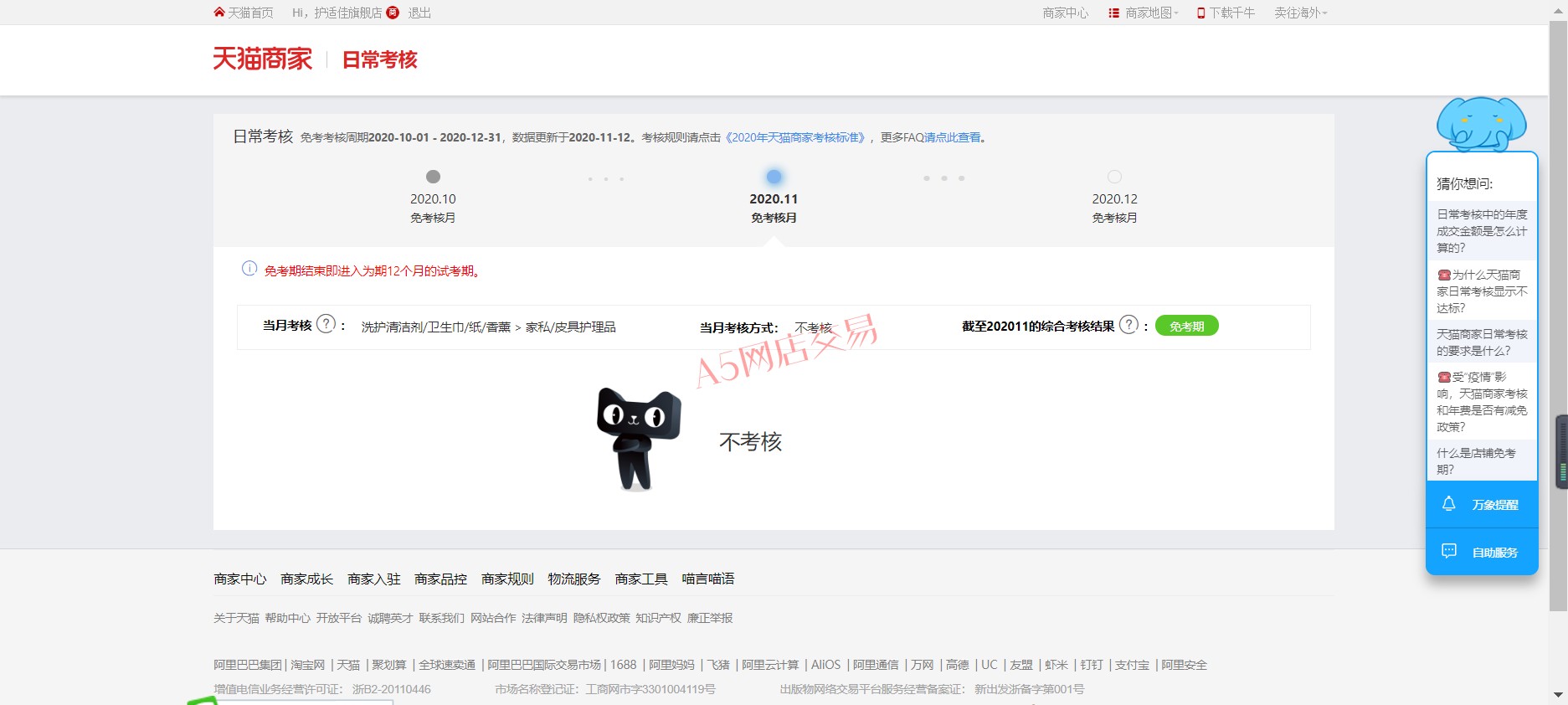Open the 网站合作 footer link

tap(493, 618)
